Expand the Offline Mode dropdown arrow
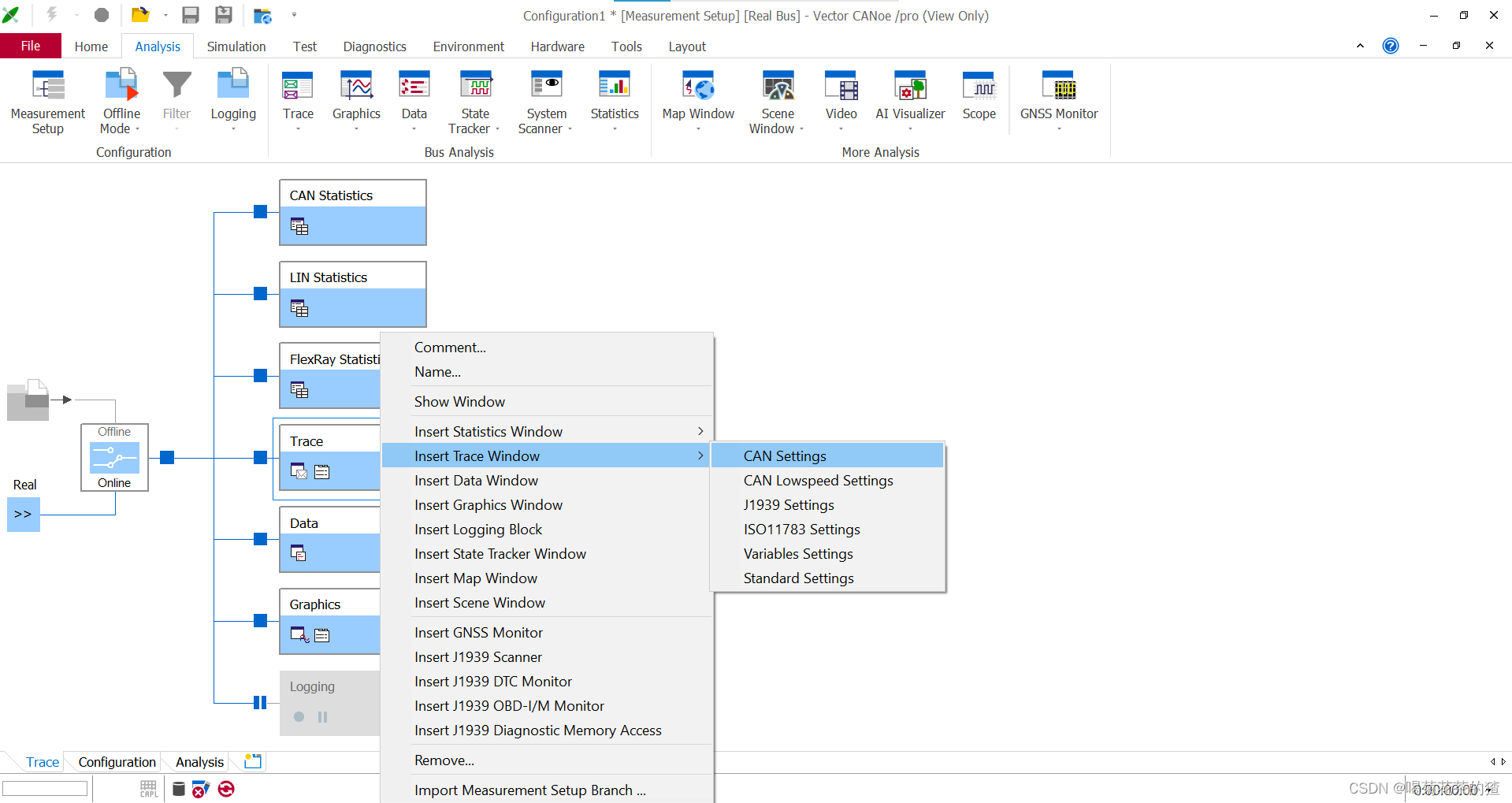 137,129
